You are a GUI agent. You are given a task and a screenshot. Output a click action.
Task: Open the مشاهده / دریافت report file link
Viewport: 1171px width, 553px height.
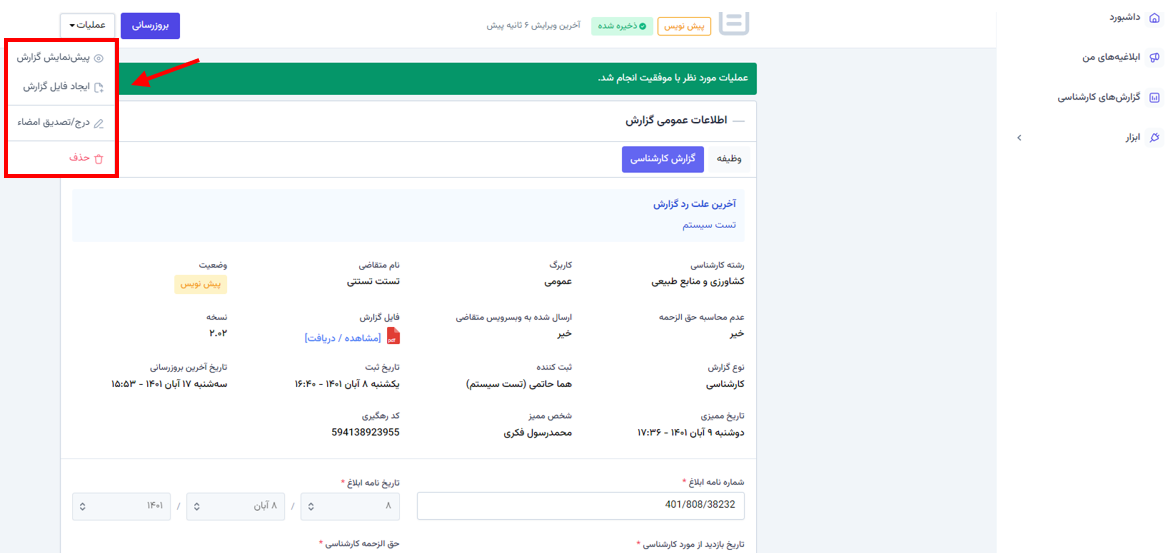point(343,338)
